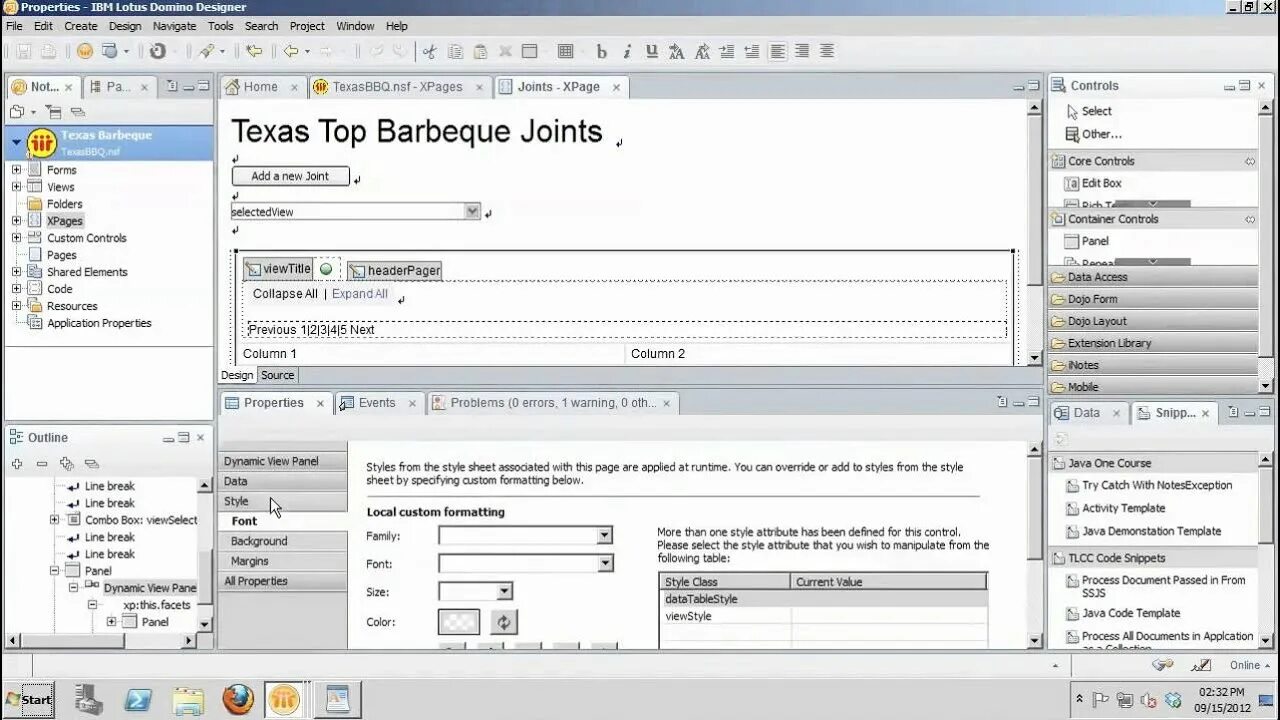Click the Expand All link

(360, 293)
